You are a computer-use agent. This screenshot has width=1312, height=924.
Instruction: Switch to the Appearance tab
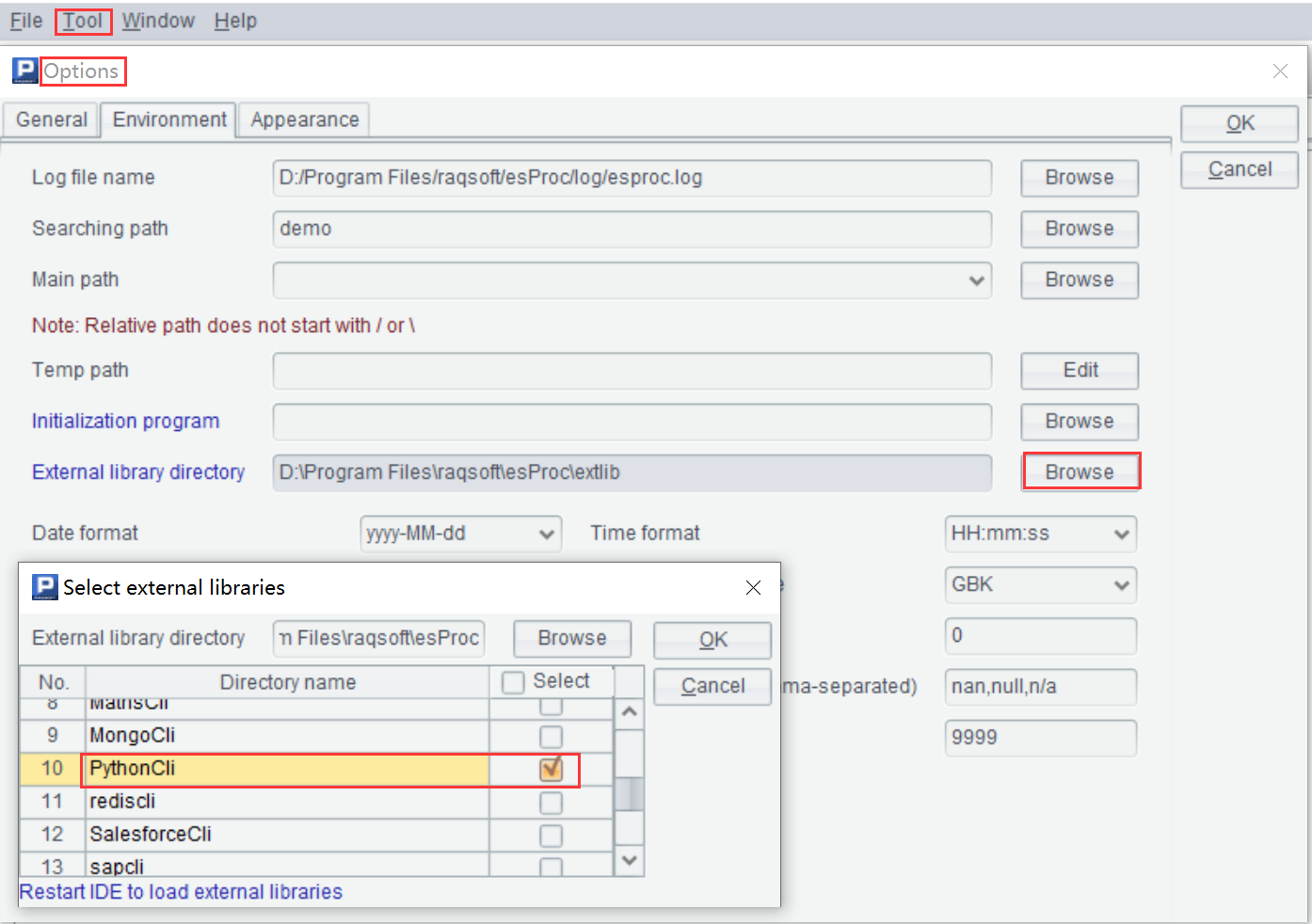click(x=304, y=119)
